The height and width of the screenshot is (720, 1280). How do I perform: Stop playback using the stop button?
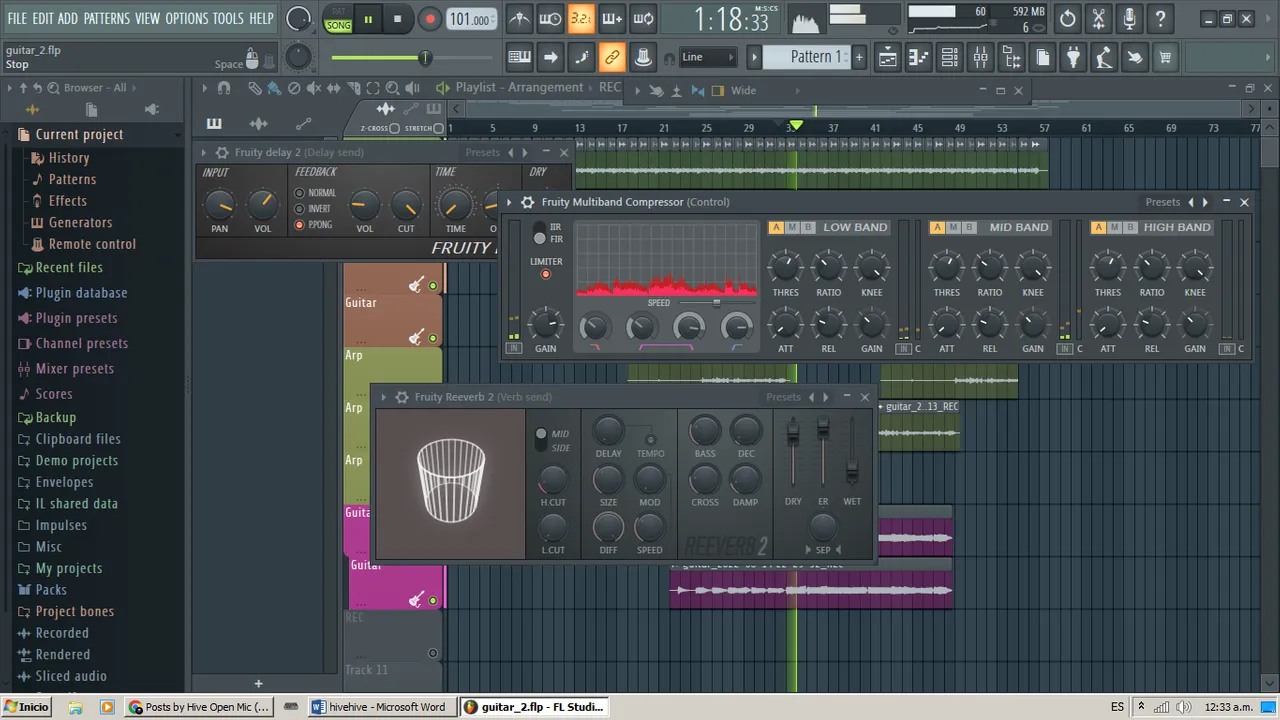point(398,19)
